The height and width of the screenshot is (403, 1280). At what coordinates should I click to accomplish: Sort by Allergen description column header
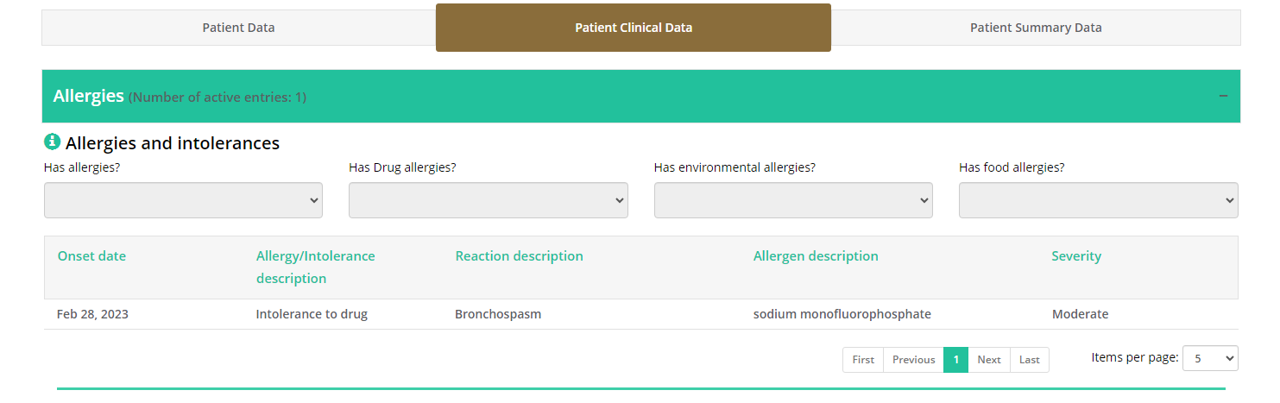(x=815, y=256)
